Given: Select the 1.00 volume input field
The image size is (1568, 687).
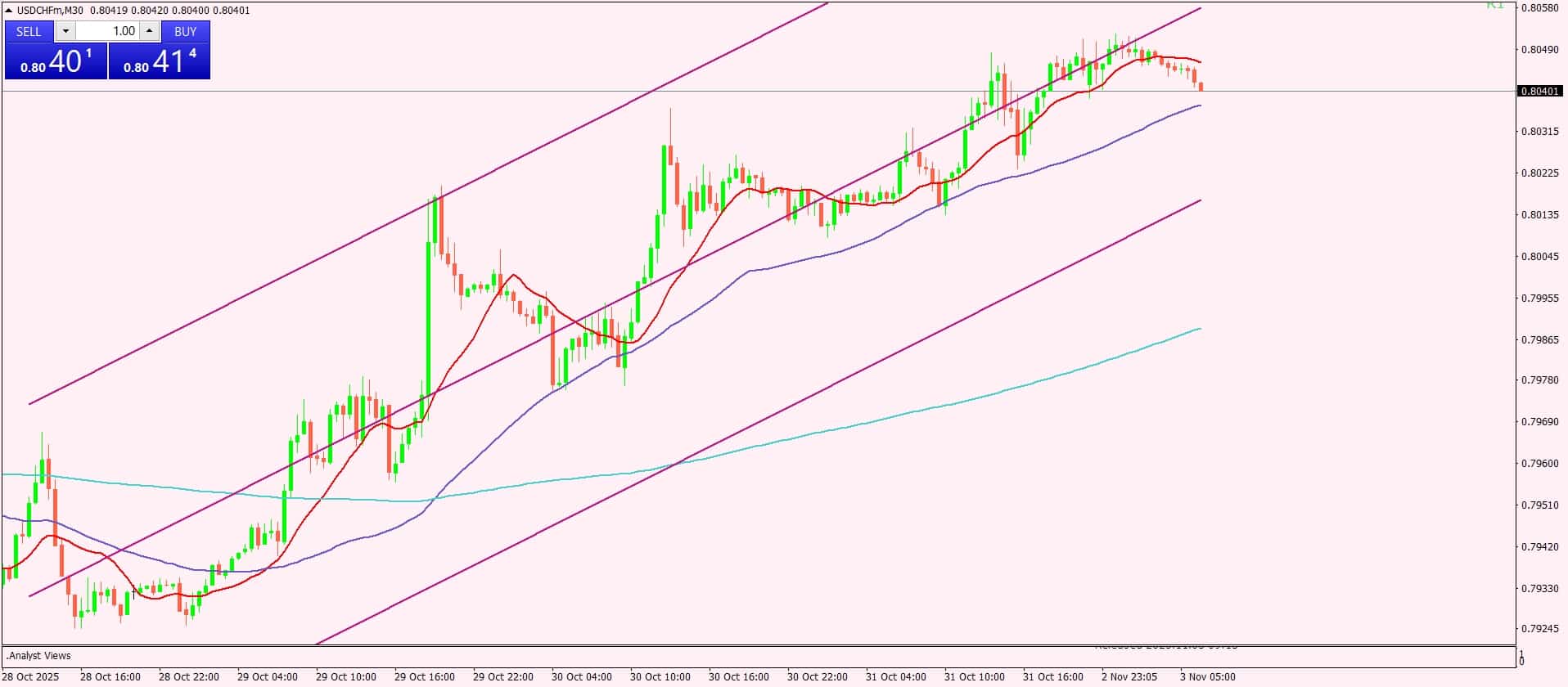Looking at the screenshot, I should pos(108,31).
